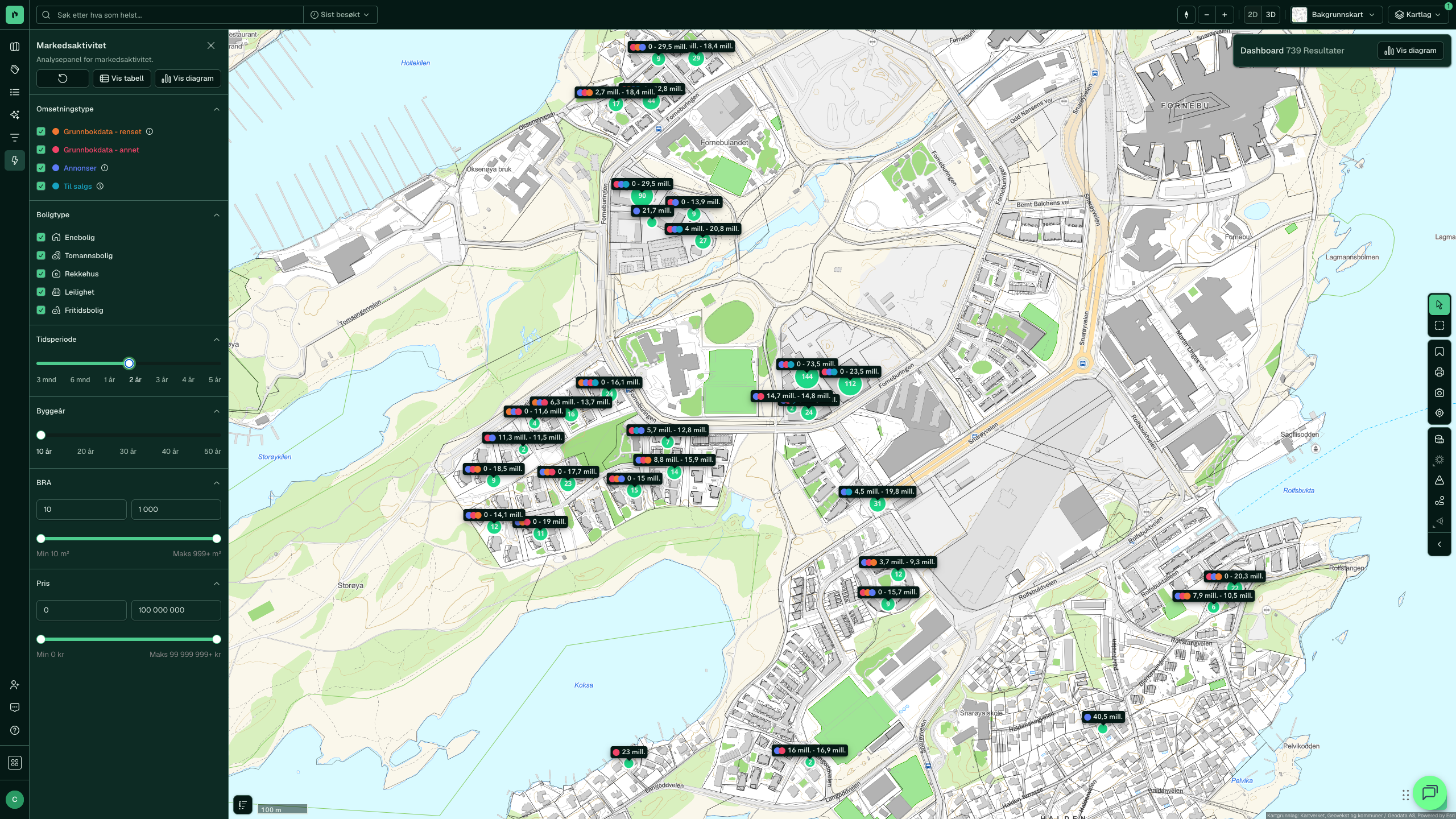This screenshot has height=819, width=1456.
Task: Open the help question mark icon
Action: click(x=15, y=730)
